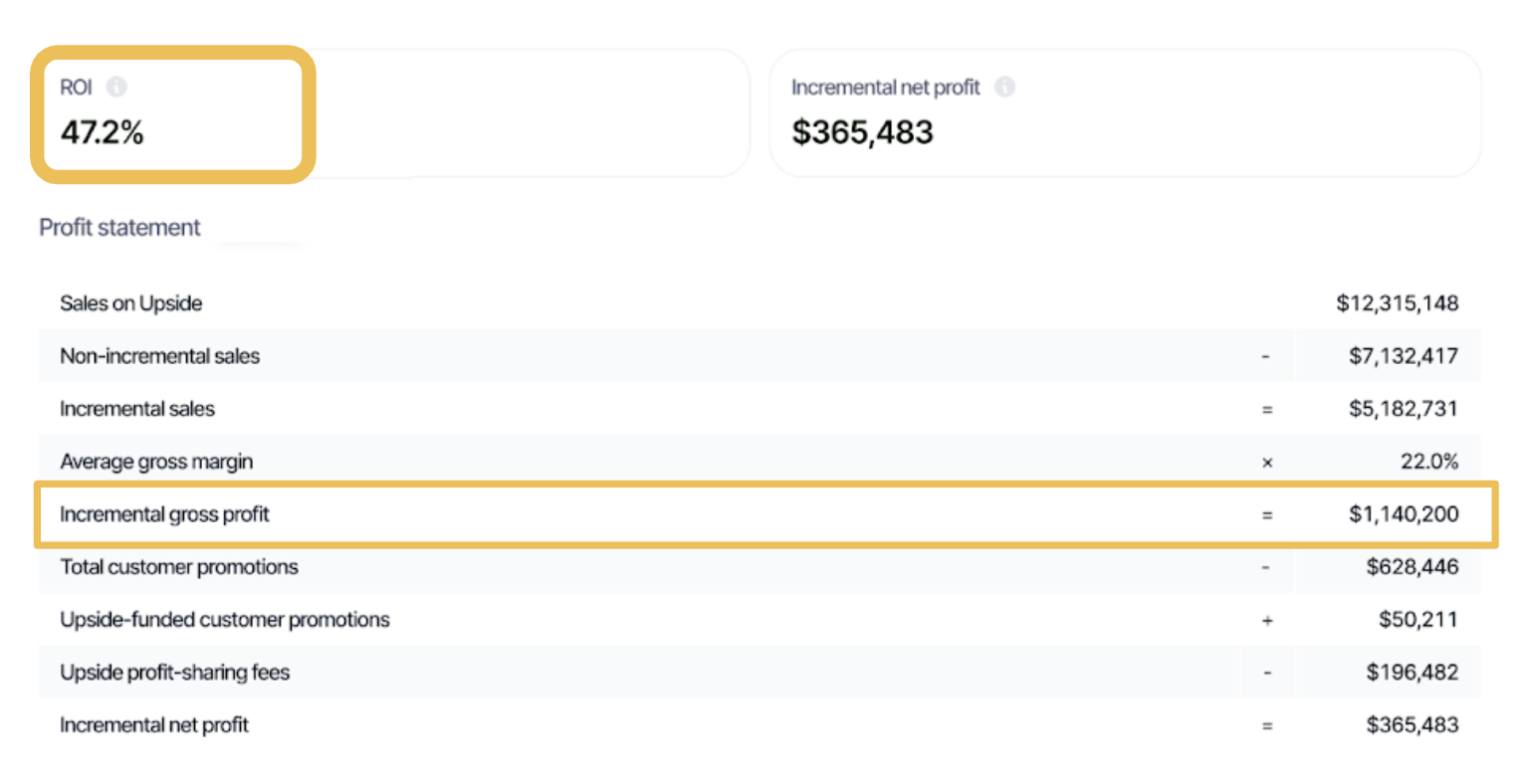1529x784 pixels.
Task: Click the $365,483 value in the top card
Action: pos(862,132)
